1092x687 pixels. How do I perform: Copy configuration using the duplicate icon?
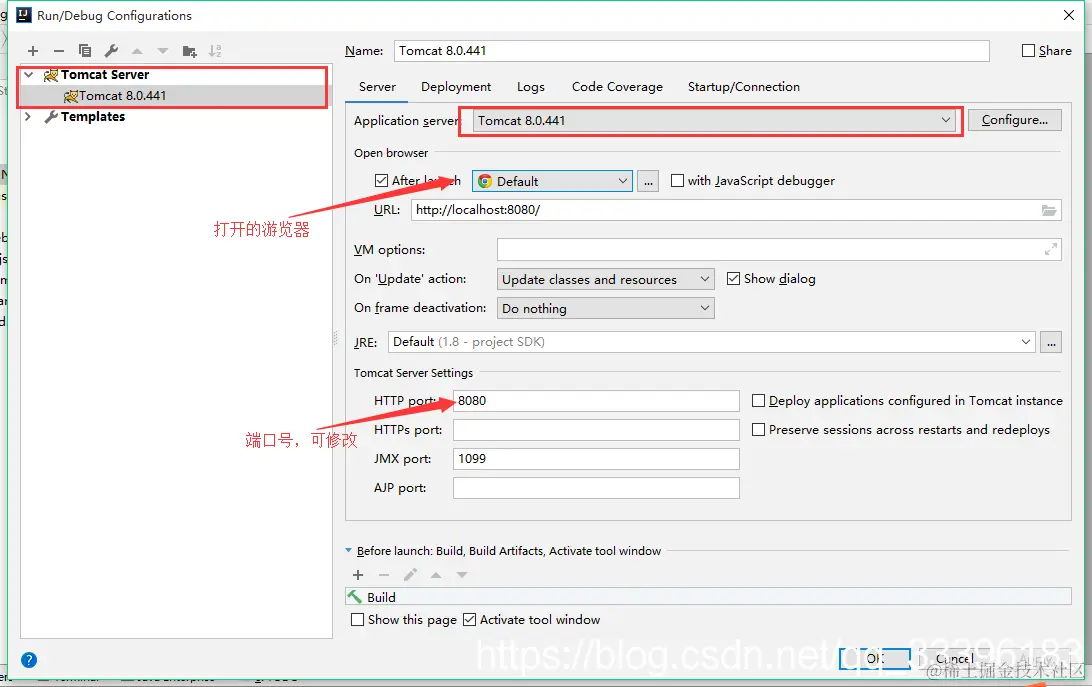[x=85, y=51]
